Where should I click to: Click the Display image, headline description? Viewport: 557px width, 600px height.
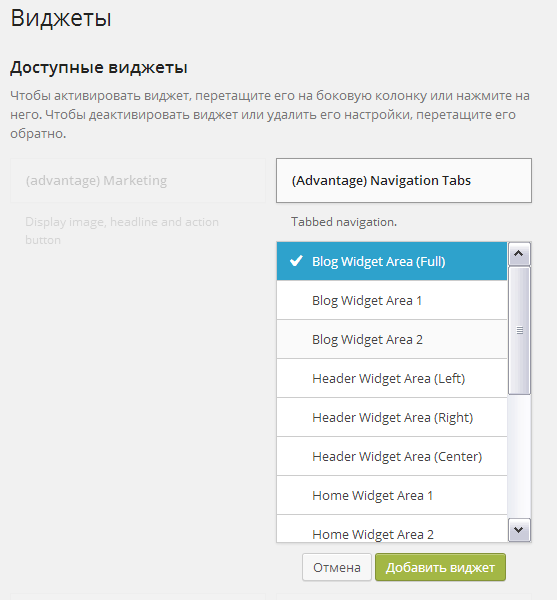coord(122,231)
